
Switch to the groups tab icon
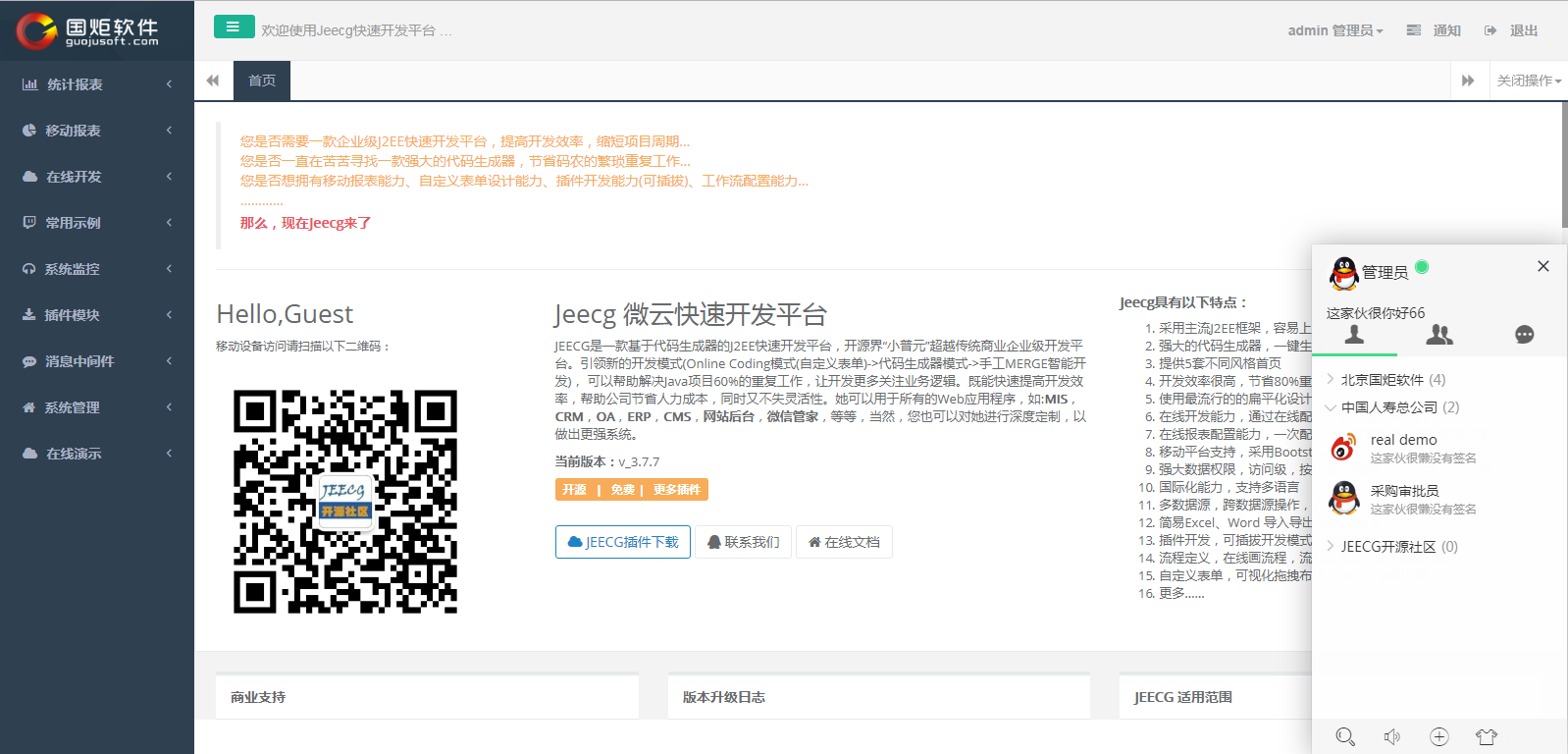(x=1439, y=335)
